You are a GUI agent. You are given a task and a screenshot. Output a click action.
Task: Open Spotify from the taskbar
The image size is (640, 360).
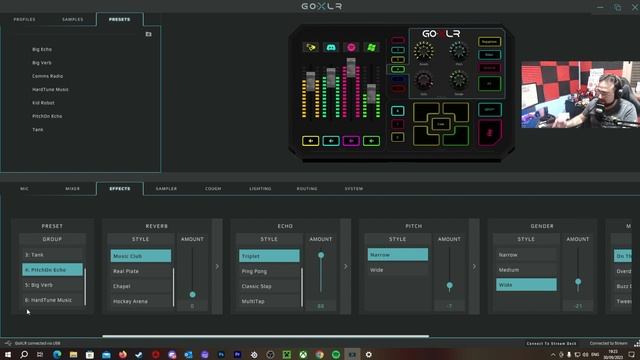pos(336,354)
